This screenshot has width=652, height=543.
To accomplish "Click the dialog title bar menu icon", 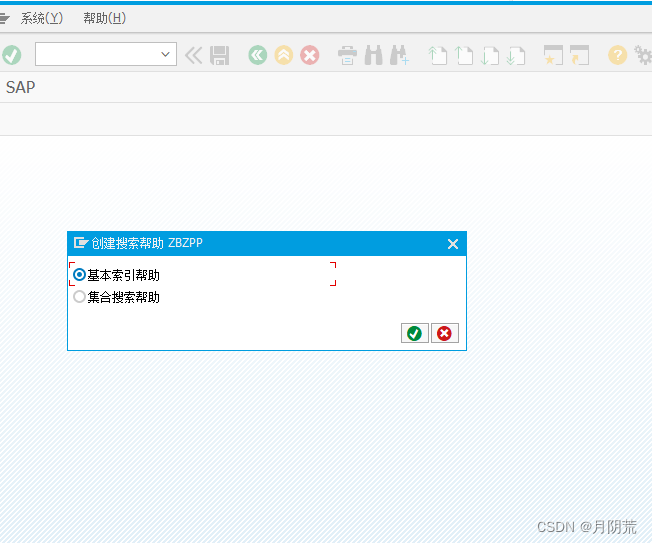I will pyautogui.click(x=81, y=242).
